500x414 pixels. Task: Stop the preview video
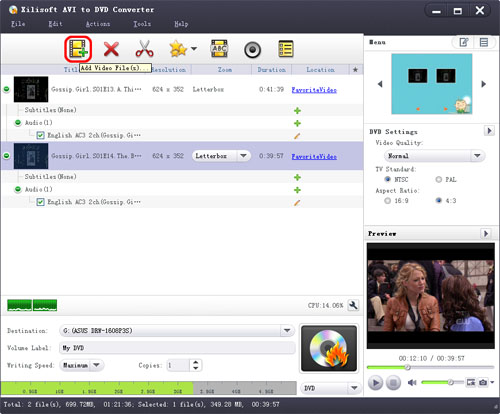(x=393, y=383)
